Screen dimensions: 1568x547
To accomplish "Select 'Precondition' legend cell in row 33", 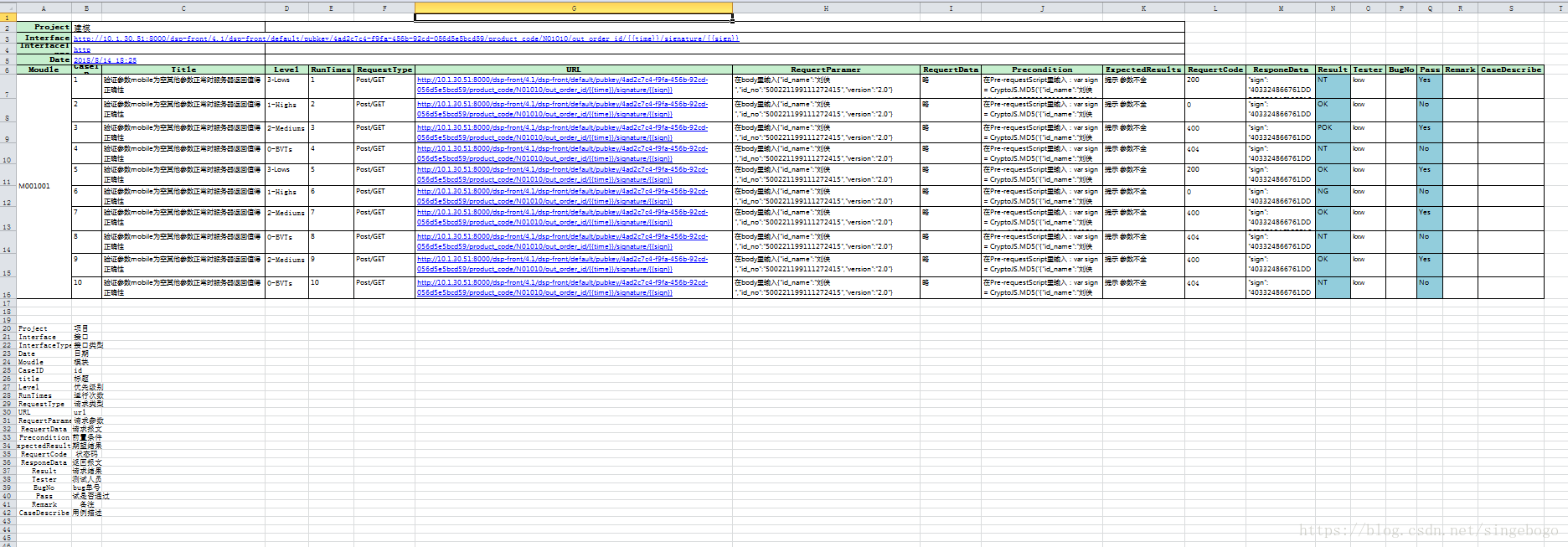I will (44, 437).
